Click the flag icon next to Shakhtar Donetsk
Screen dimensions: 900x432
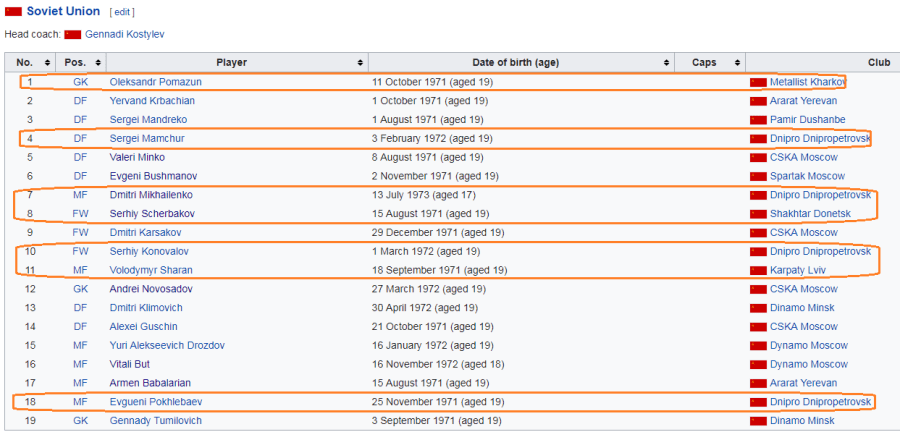758,214
